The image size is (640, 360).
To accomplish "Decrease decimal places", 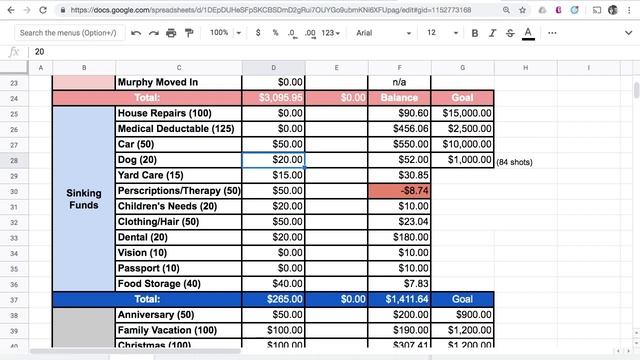I will pos(292,33).
